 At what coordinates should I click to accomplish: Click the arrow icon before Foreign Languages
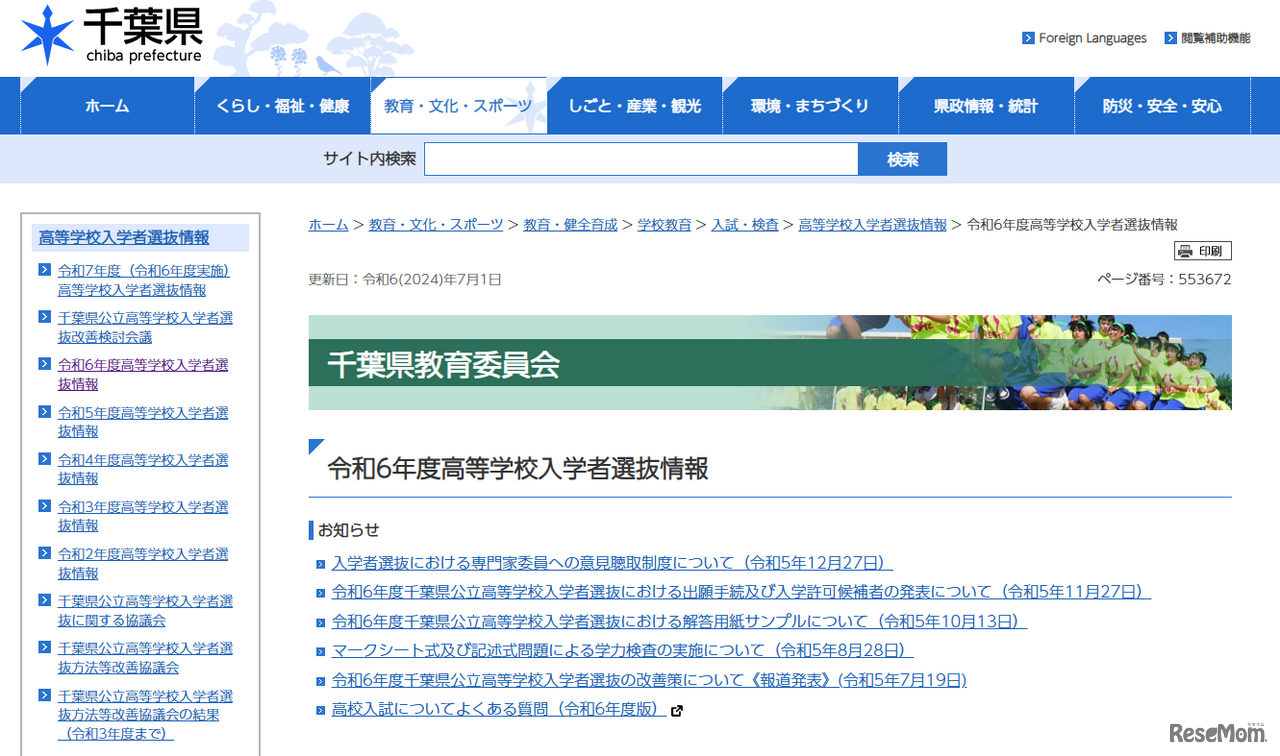click(1027, 38)
